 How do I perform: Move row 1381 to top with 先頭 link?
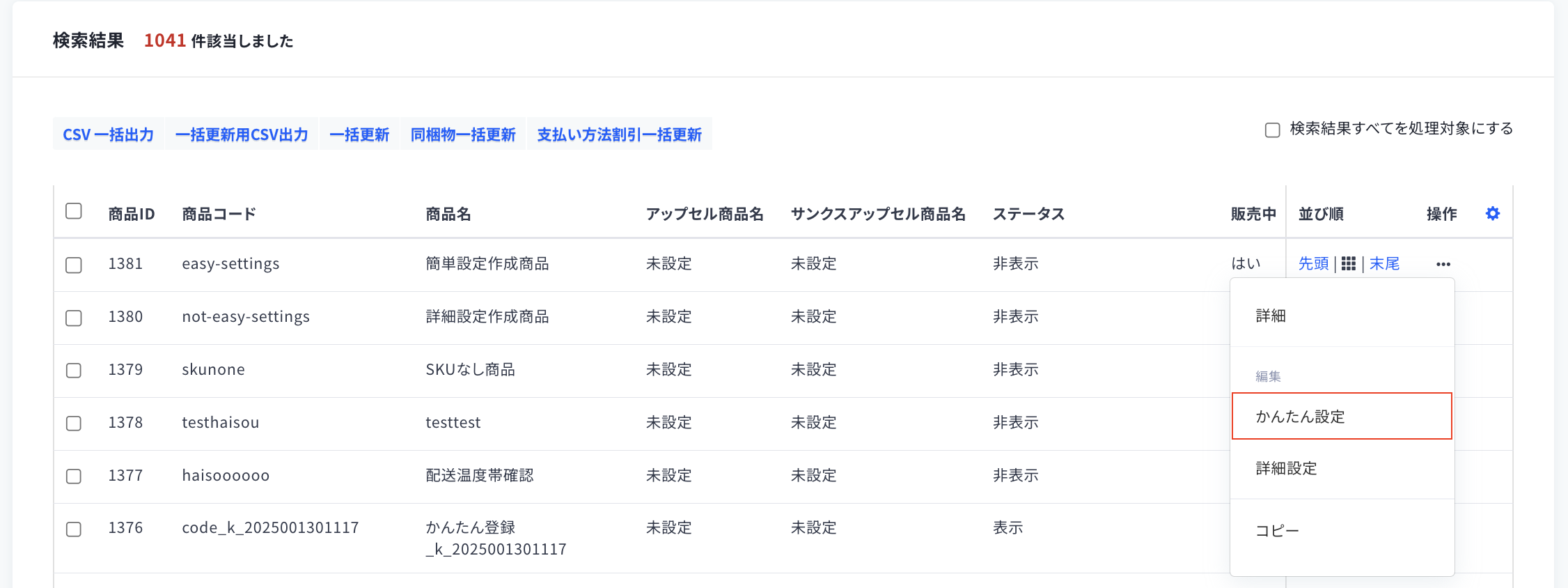1314,263
